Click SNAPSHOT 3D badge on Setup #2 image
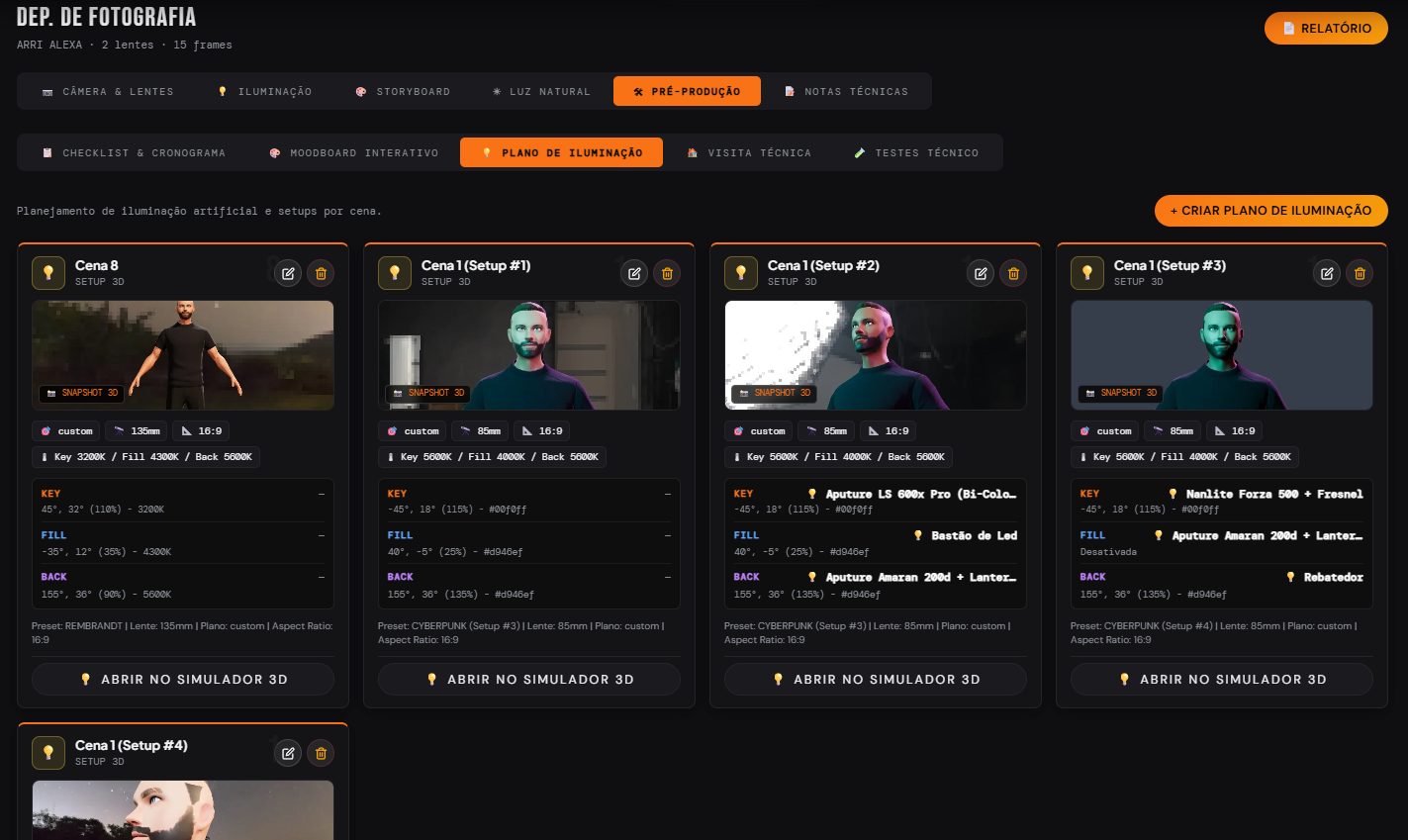The width and height of the screenshot is (1408, 840). (x=774, y=393)
